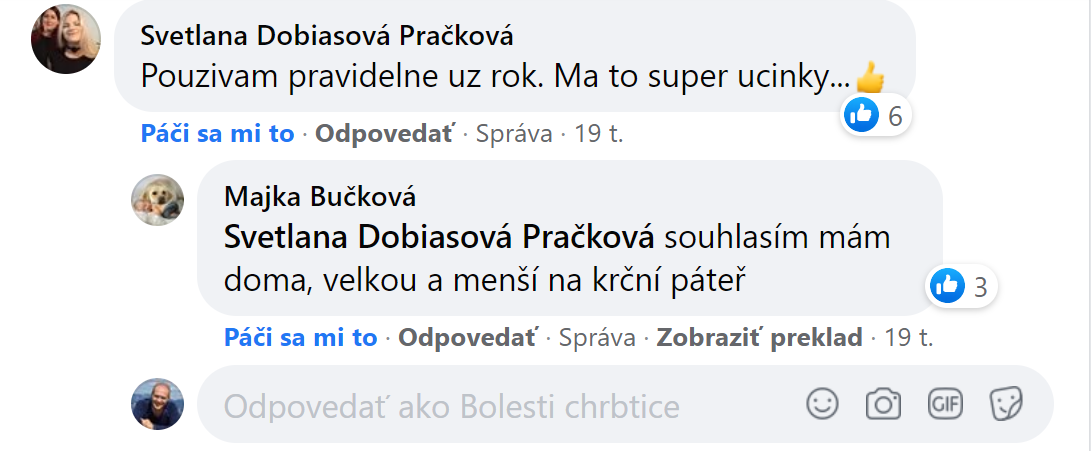This screenshot has height=451, width=1091.
Task: Like Svetlana's comment with Páči sa mi to
Action: point(217,134)
